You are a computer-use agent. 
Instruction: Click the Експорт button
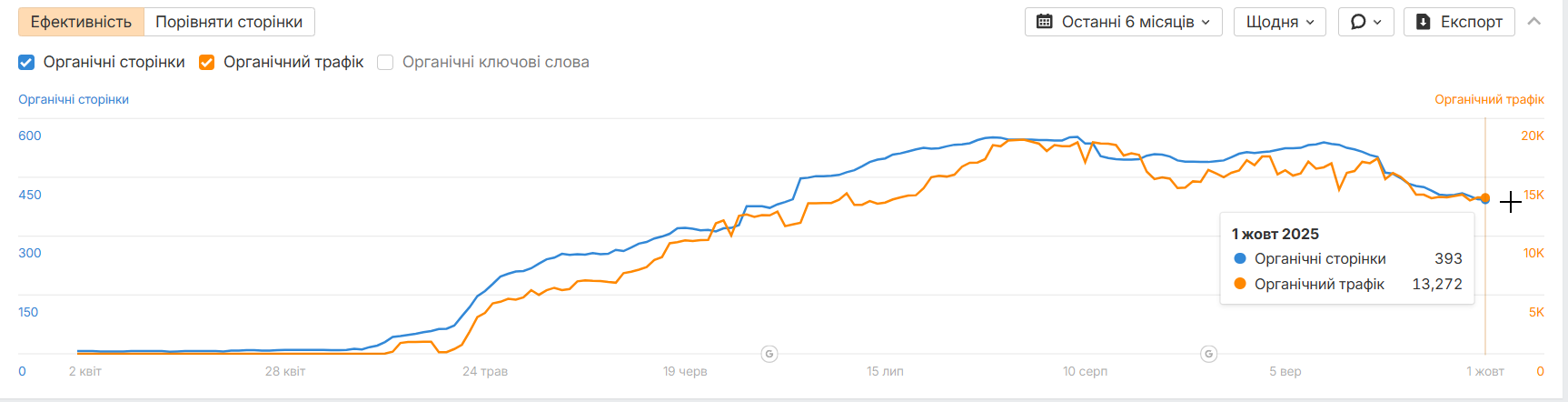(1459, 22)
